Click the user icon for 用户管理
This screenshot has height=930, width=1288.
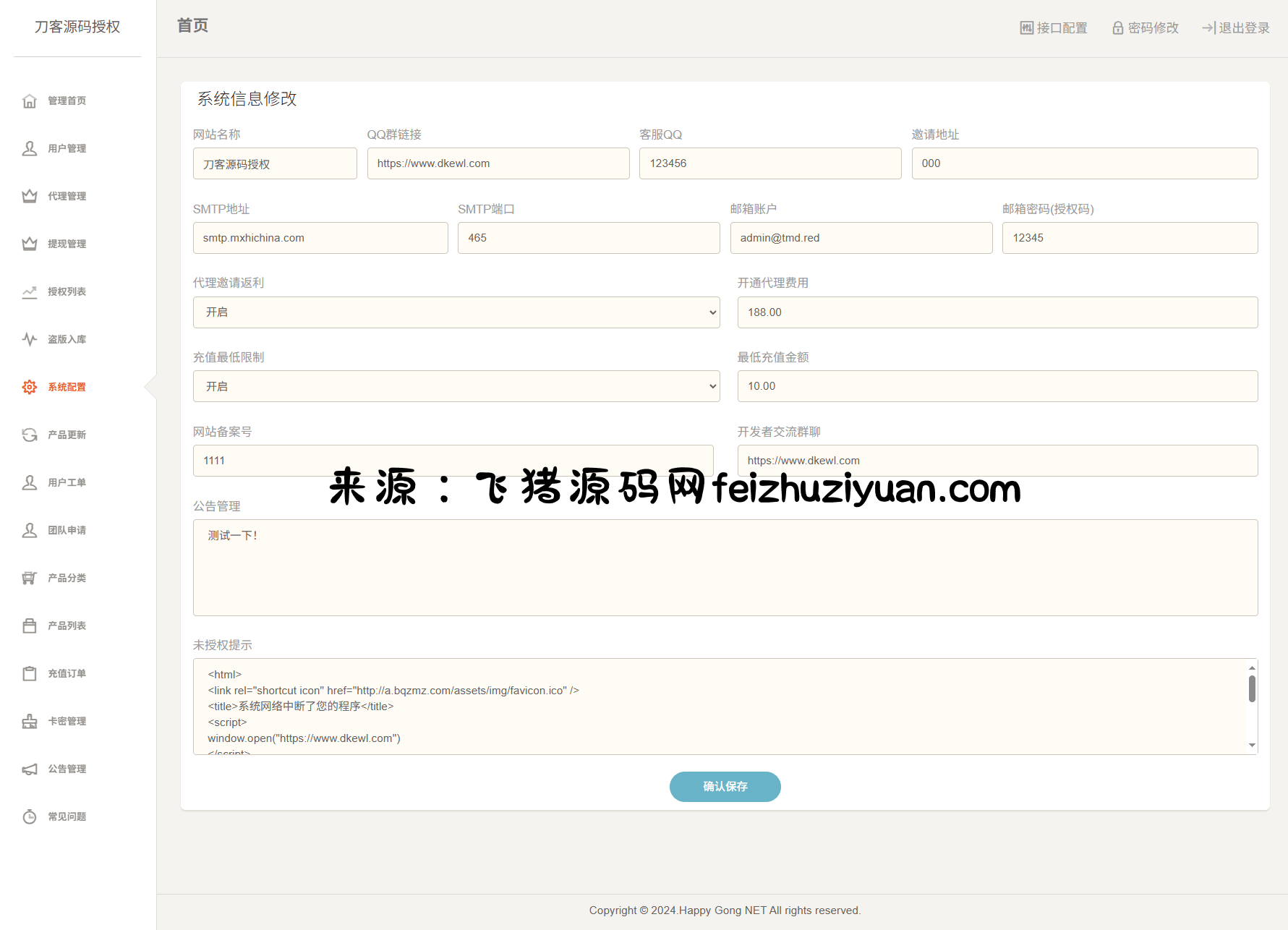(30, 148)
